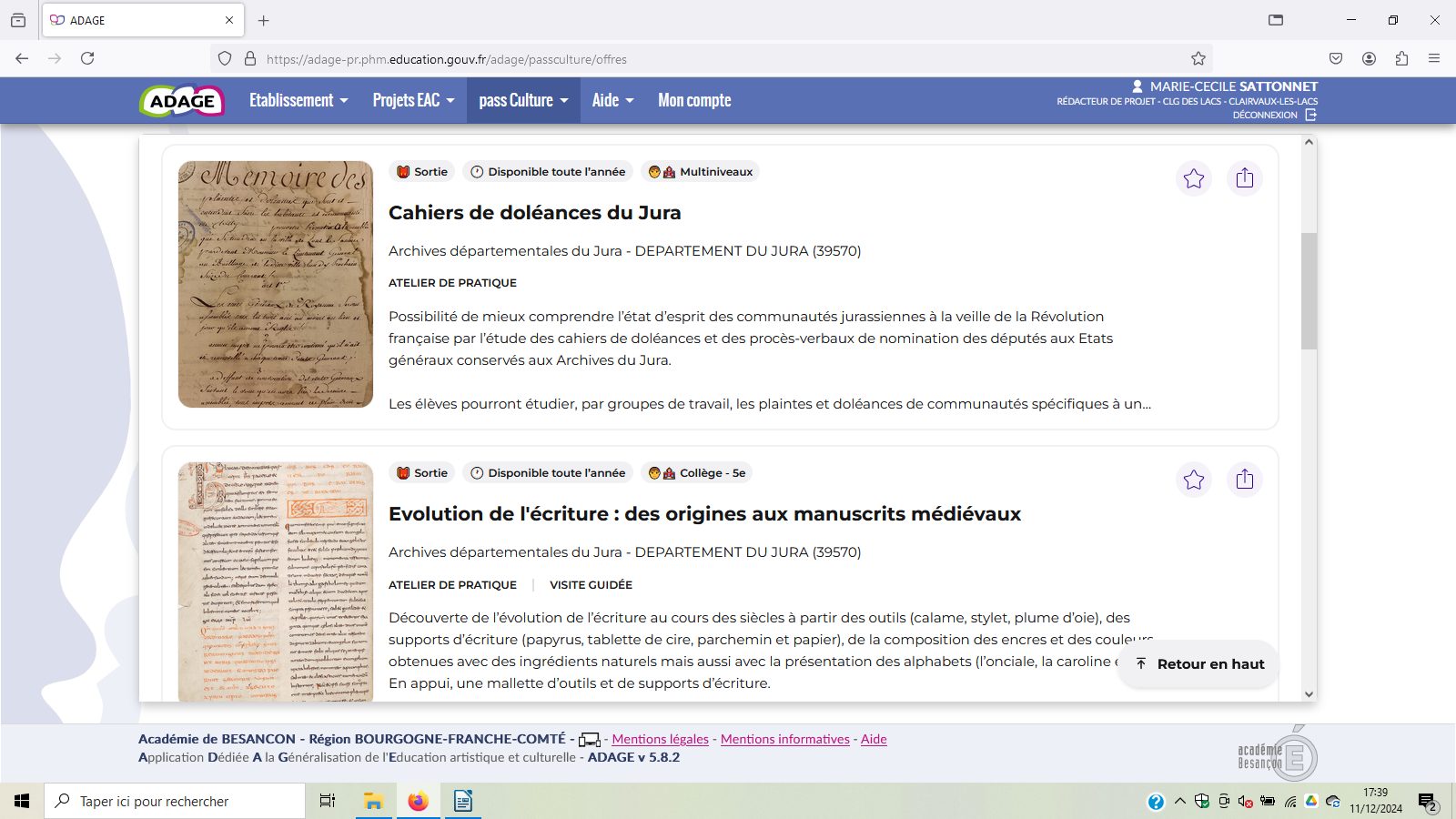
Task: Open the recent tabs list icon
Action: [x=18, y=20]
